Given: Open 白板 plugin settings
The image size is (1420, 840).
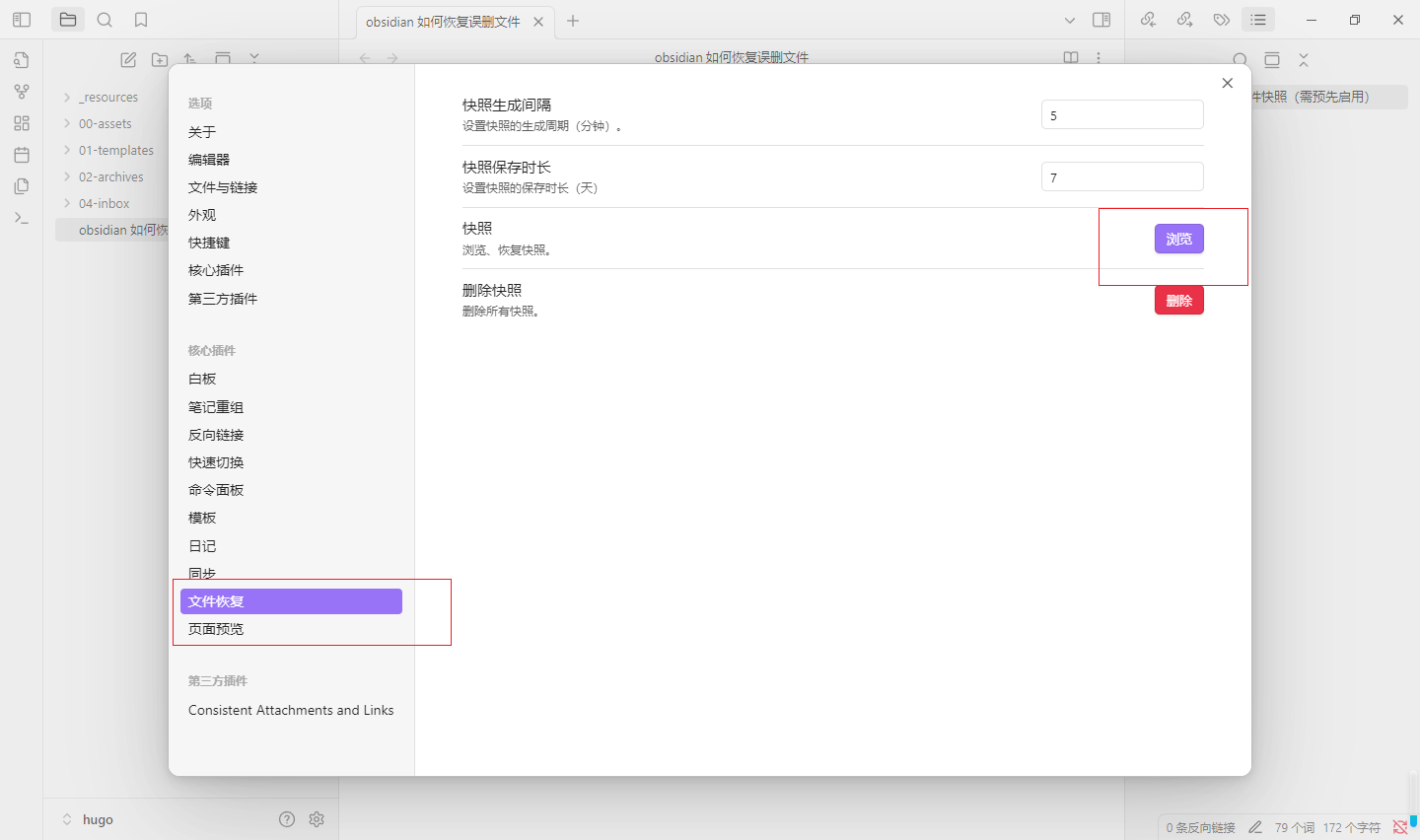Looking at the screenshot, I should [x=291, y=379].
